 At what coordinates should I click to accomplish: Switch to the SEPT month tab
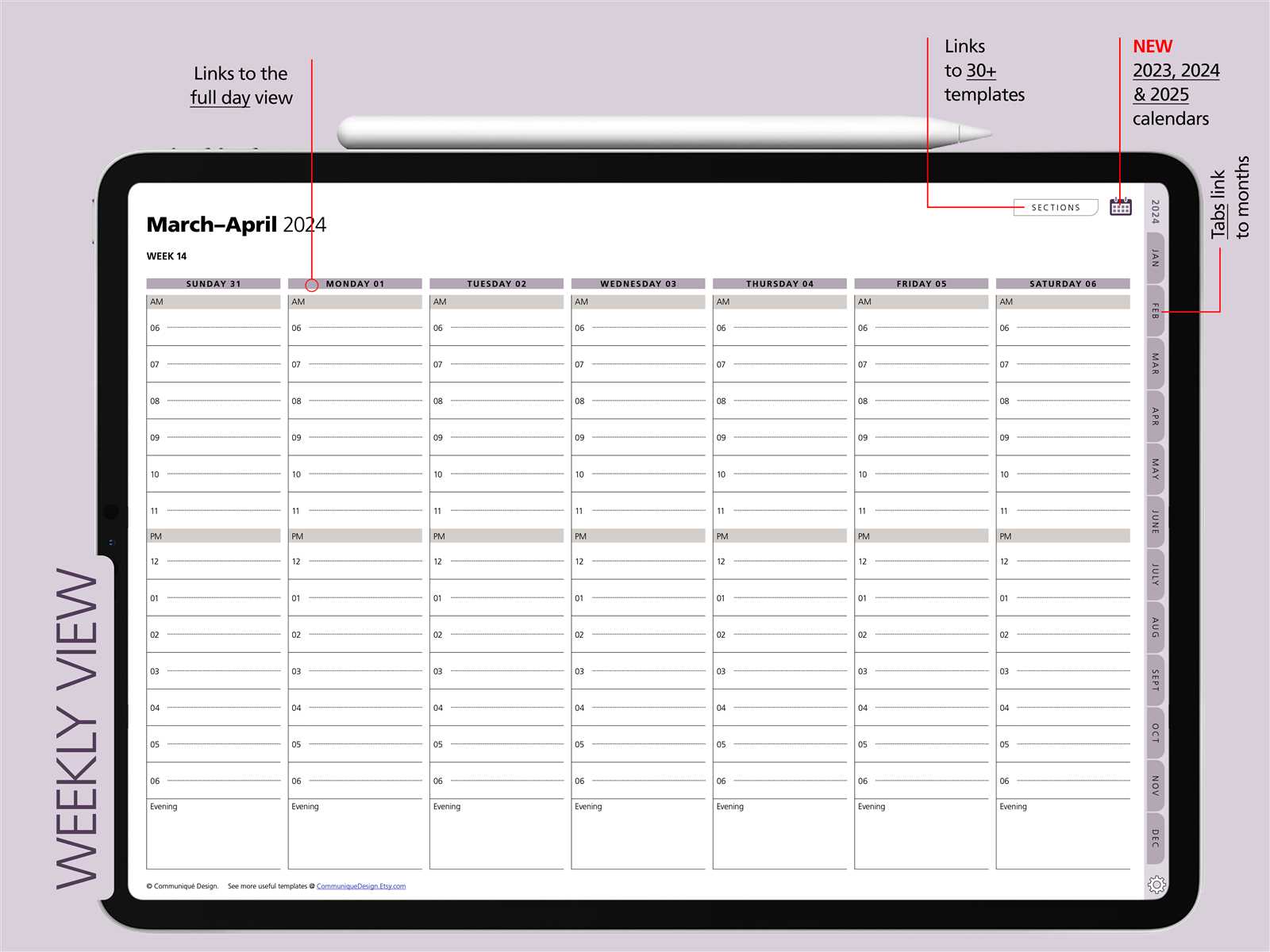(x=1156, y=680)
